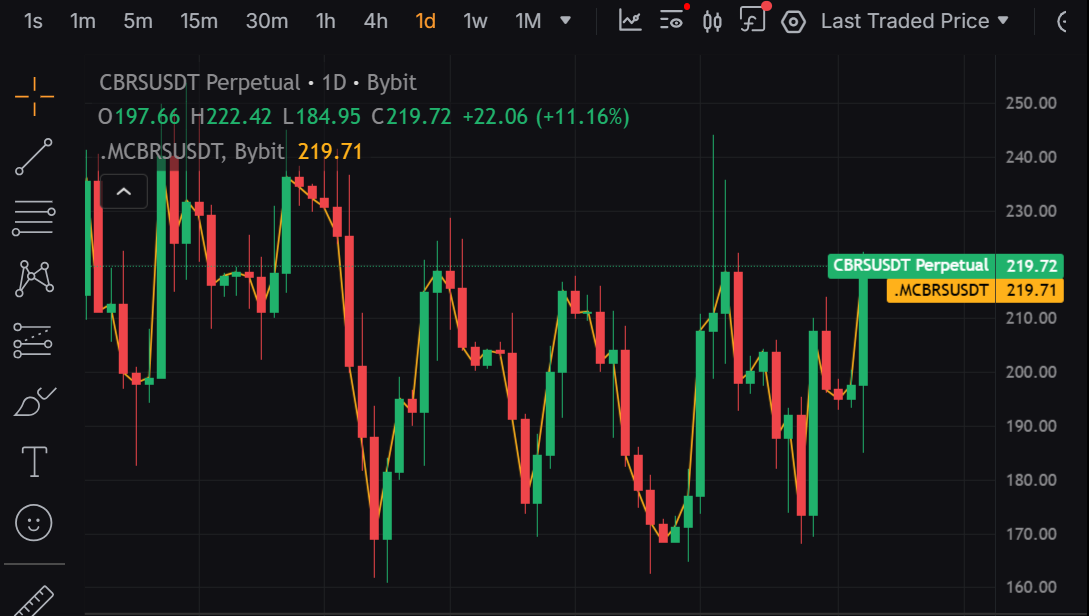The height and width of the screenshot is (616, 1089).
Task: Select the brush drawing tool
Action: 34,401
